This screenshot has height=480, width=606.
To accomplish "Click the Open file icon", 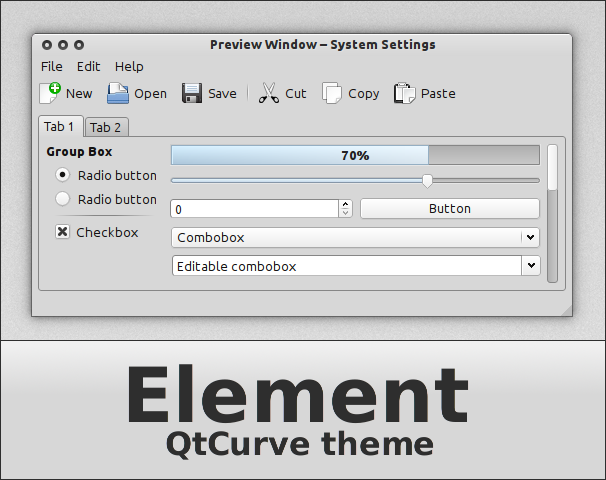I will 118,93.
